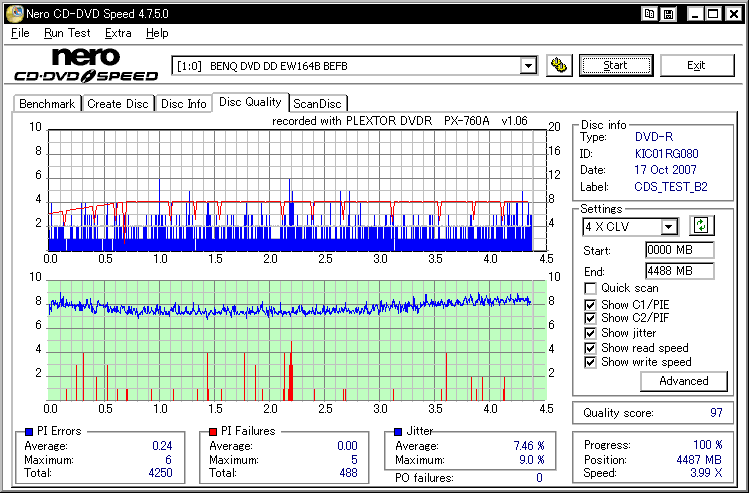Open the Advanced settings button
This screenshot has height=493, width=749.
pyautogui.click(x=684, y=381)
